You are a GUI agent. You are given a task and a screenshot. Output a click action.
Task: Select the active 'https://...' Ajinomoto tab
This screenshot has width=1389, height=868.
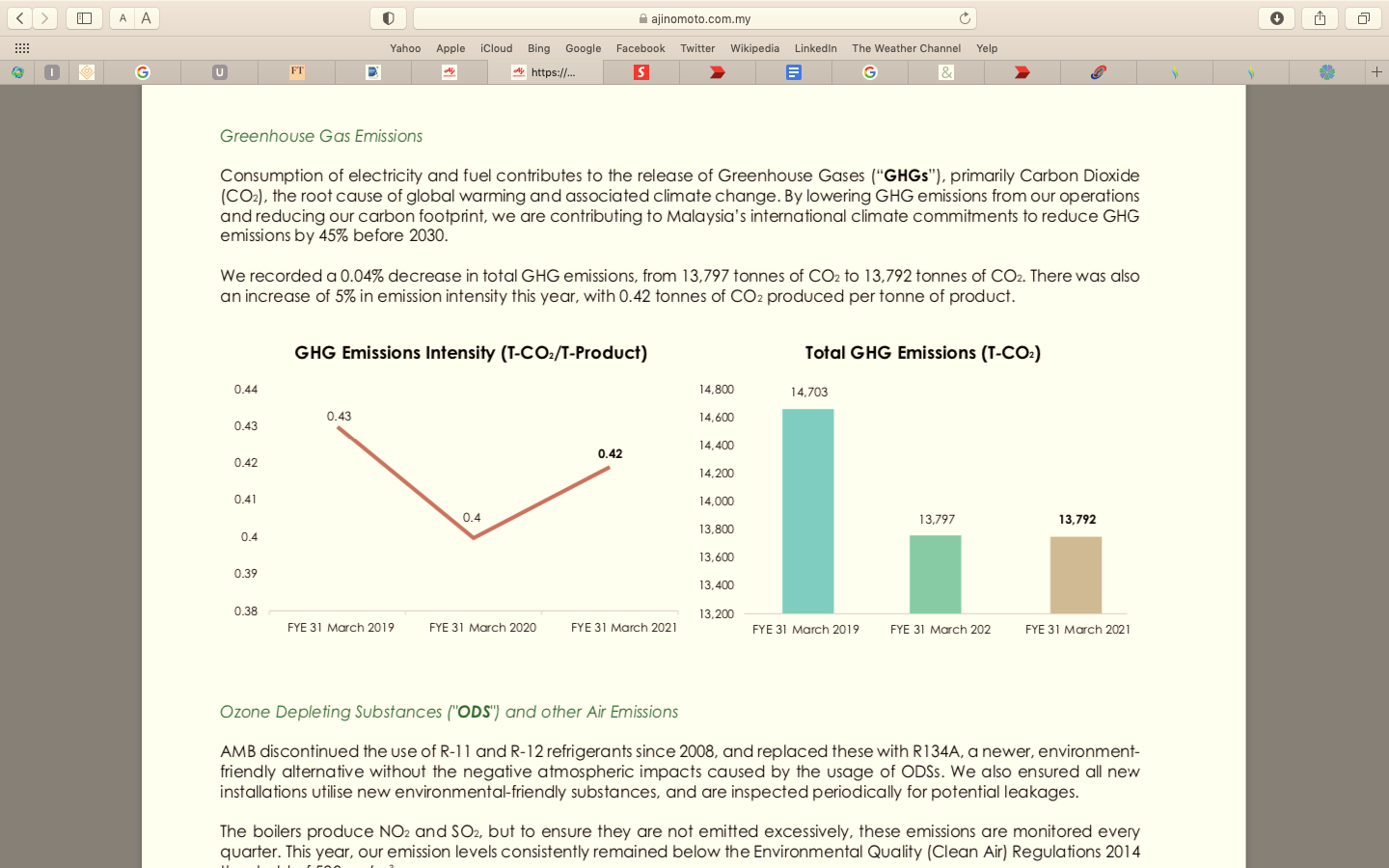tap(546, 72)
